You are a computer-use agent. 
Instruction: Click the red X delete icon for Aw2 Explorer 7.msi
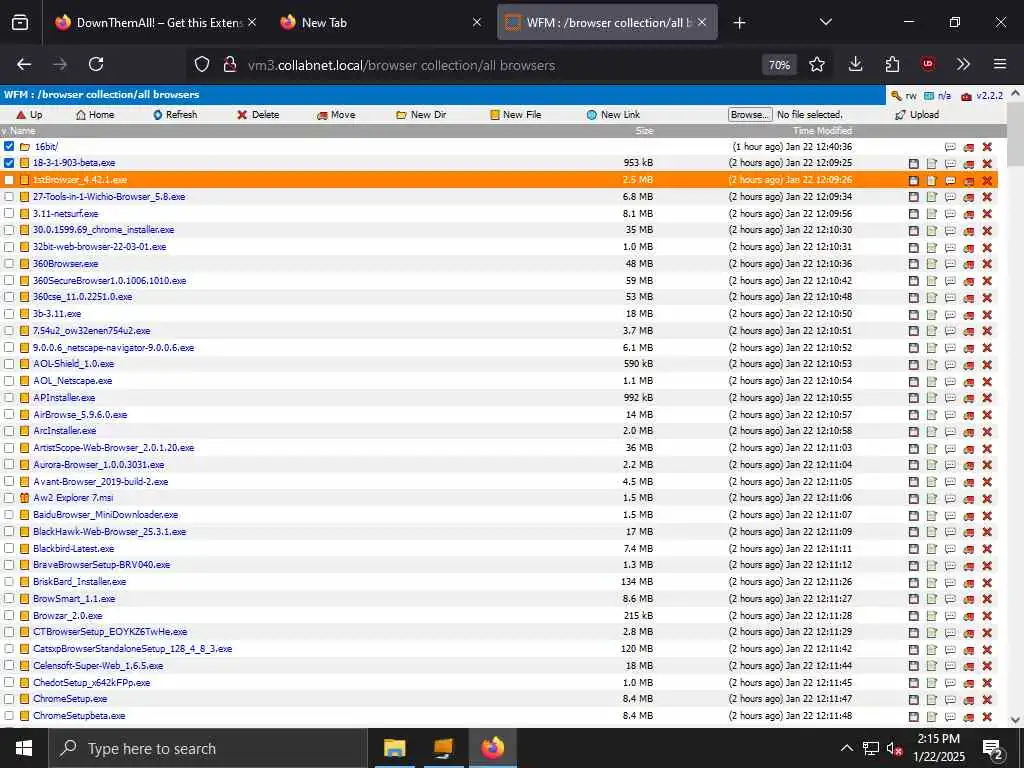[987, 498]
